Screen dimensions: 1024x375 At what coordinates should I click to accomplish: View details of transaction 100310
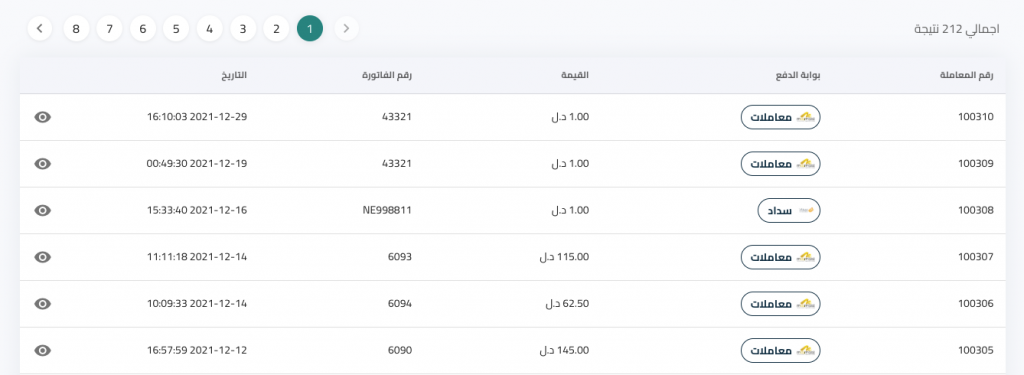point(42,117)
